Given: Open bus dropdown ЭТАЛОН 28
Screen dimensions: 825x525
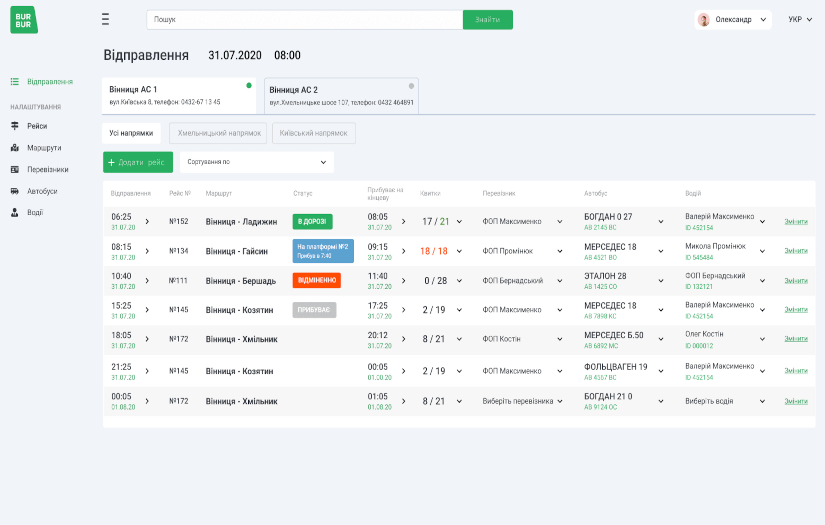Looking at the screenshot, I should pos(661,281).
